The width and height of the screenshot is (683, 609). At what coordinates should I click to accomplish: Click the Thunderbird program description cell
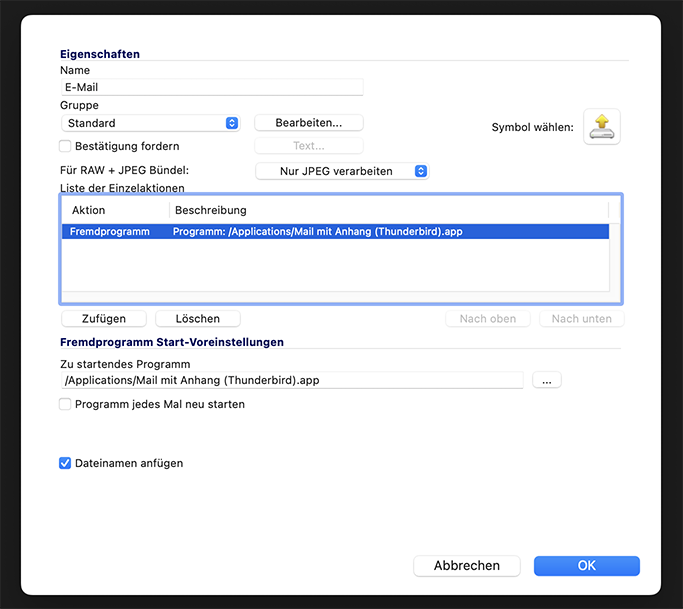(x=318, y=231)
